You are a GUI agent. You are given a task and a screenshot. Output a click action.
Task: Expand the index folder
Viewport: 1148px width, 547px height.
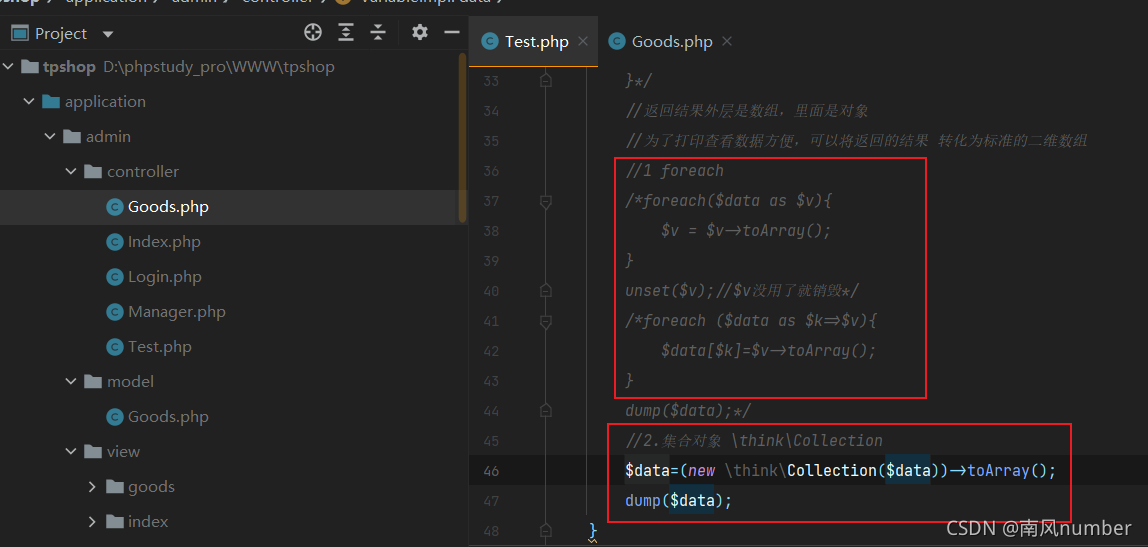92,521
